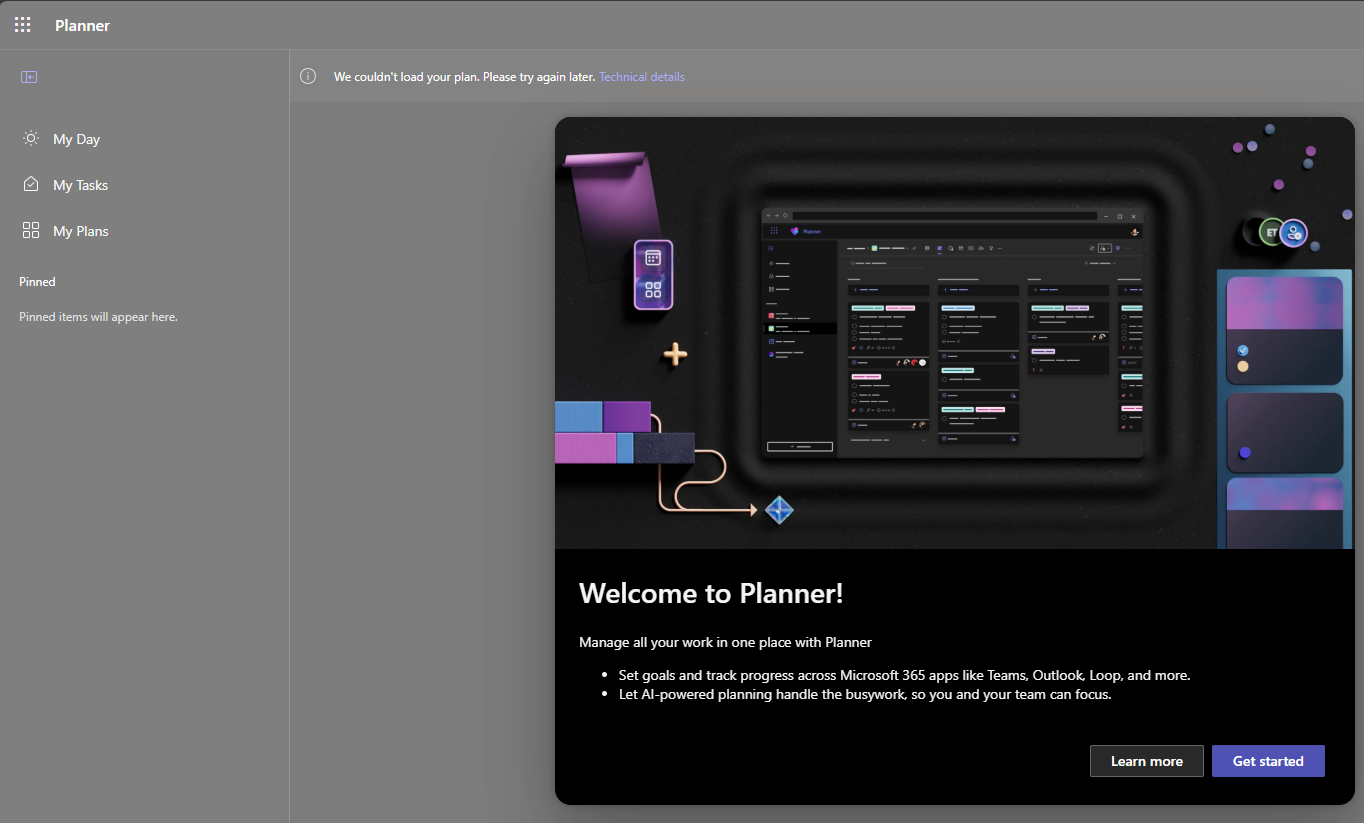Image resolution: width=1364 pixels, height=823 pixels.
Task: Go to My Tasks
Action: coord(80,185)
